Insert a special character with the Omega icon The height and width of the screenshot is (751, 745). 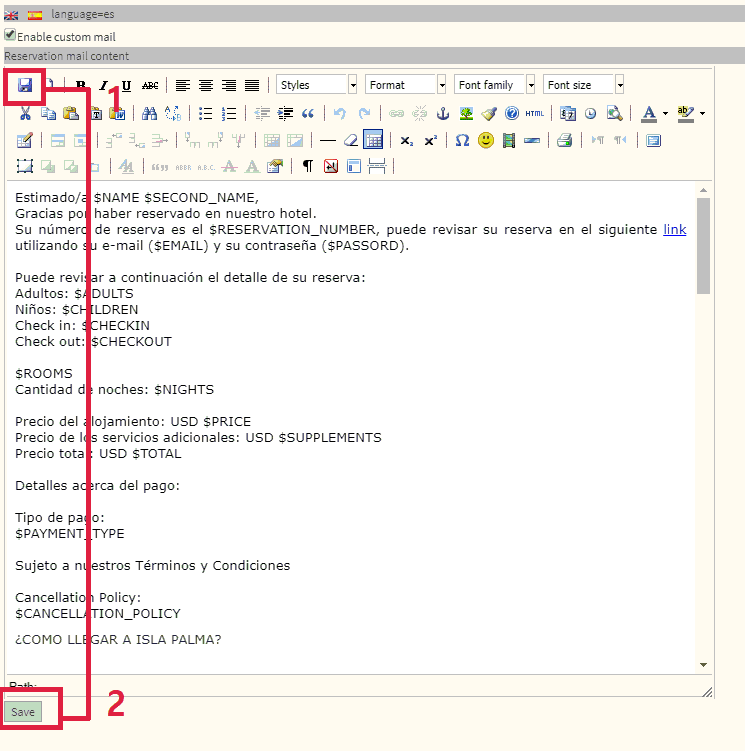(462, 140)
